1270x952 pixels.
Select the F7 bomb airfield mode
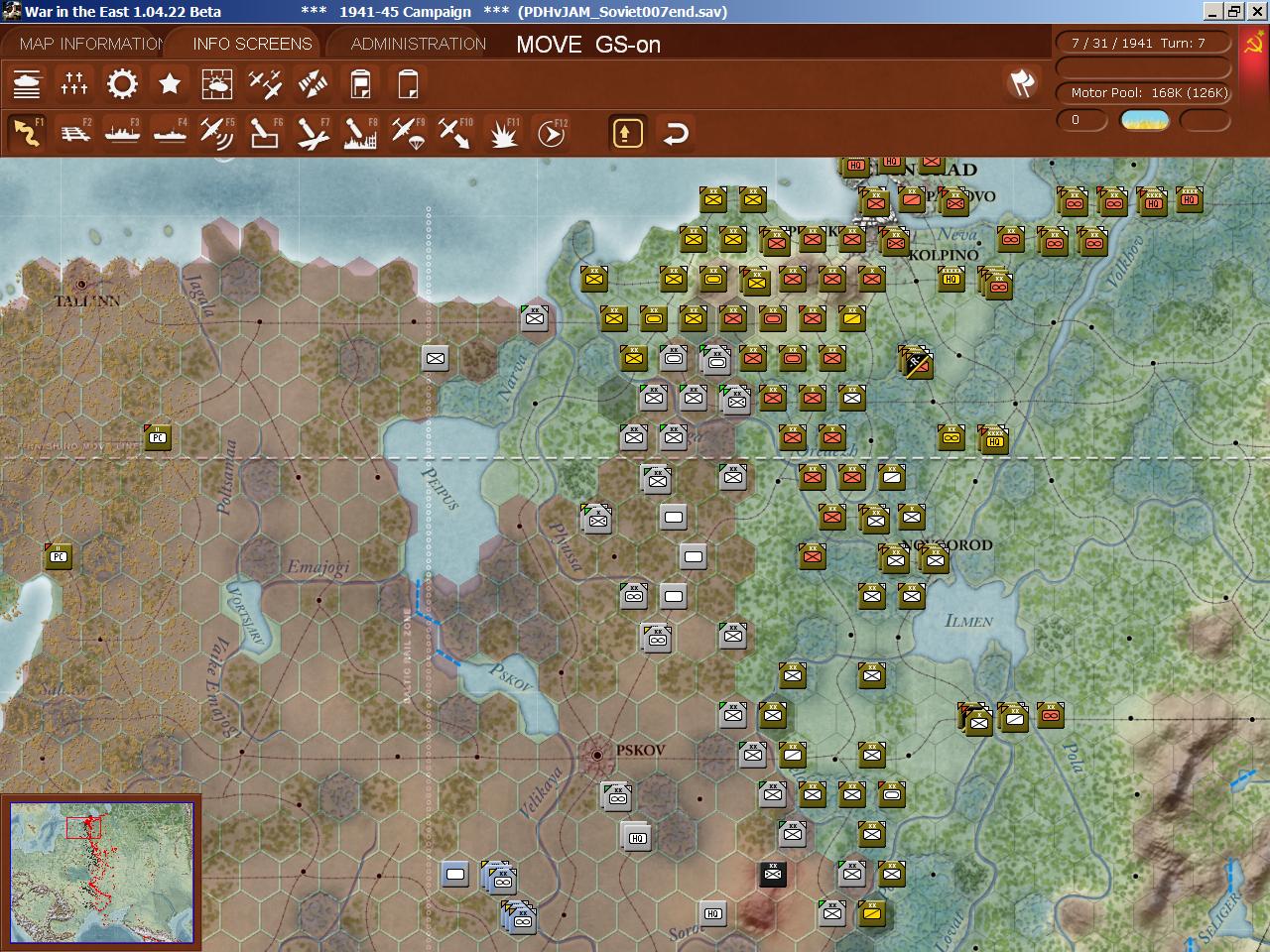313,133
